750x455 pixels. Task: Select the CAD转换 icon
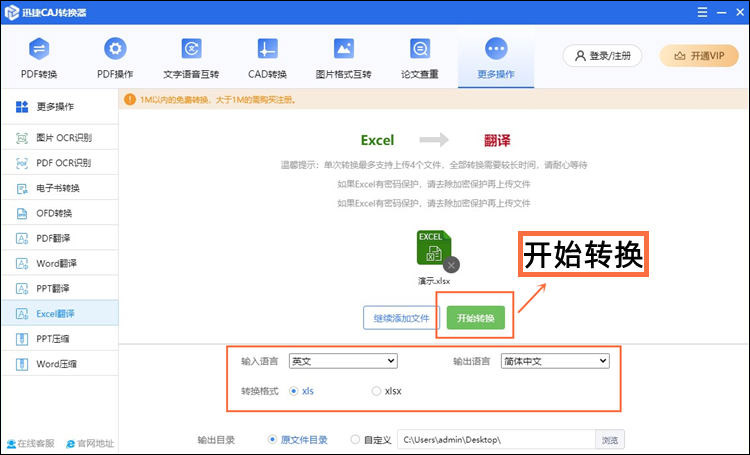pyautogui.click(x=267, y=49)
